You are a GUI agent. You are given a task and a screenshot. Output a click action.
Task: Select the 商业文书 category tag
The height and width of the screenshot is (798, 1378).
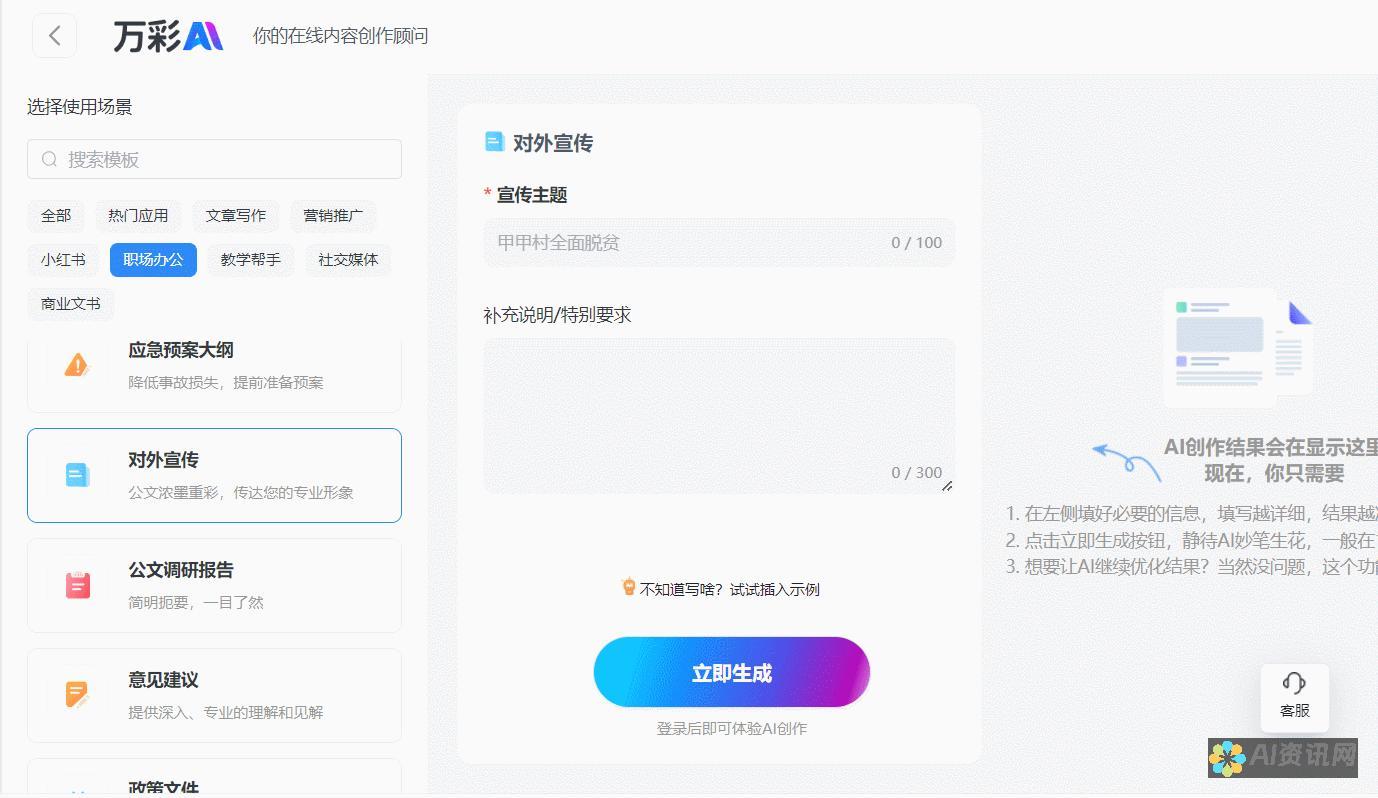pyautogui.click(x=71, y=303)
